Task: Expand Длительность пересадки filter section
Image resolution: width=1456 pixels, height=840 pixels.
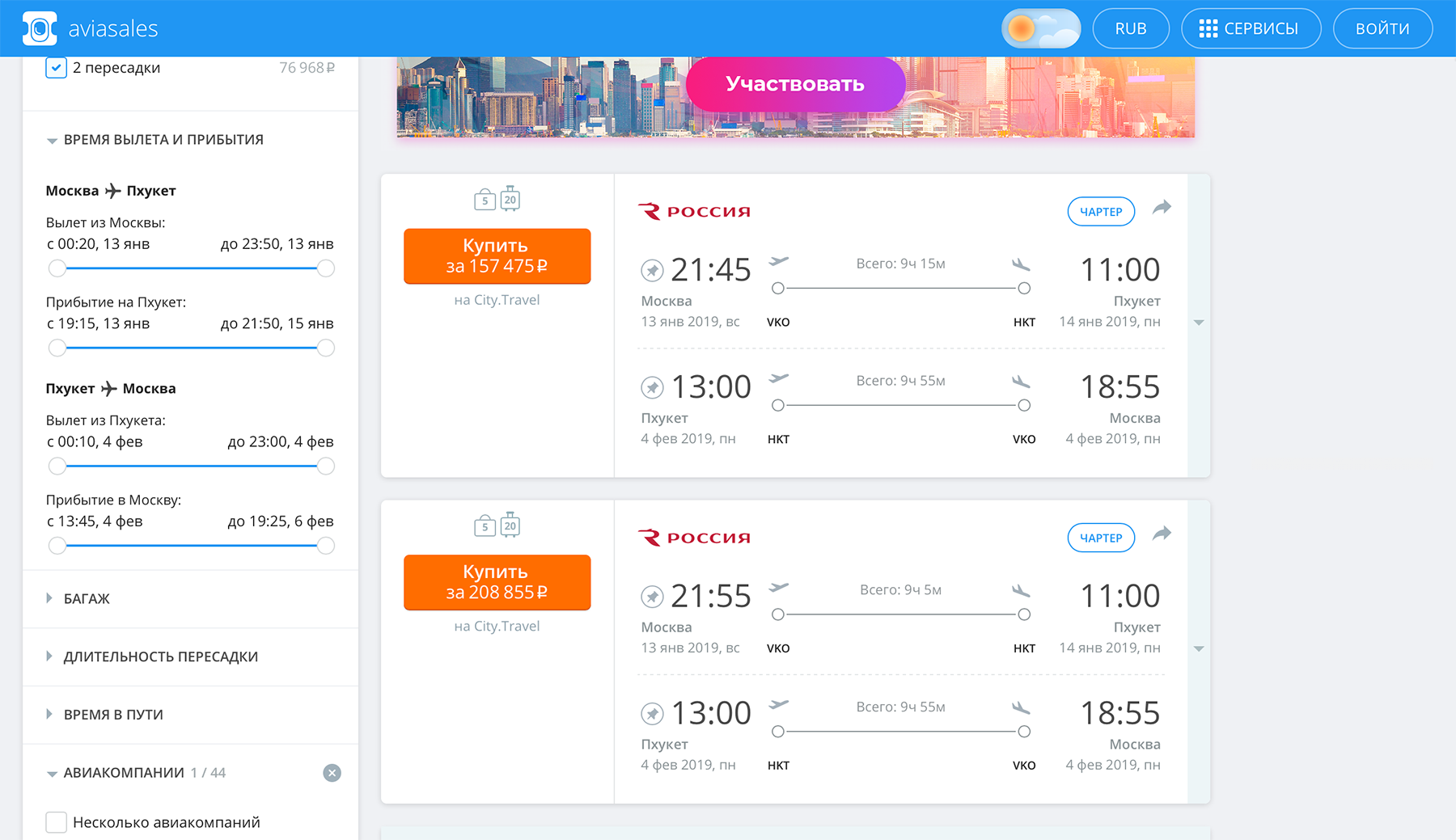Action: coord(160,656)
